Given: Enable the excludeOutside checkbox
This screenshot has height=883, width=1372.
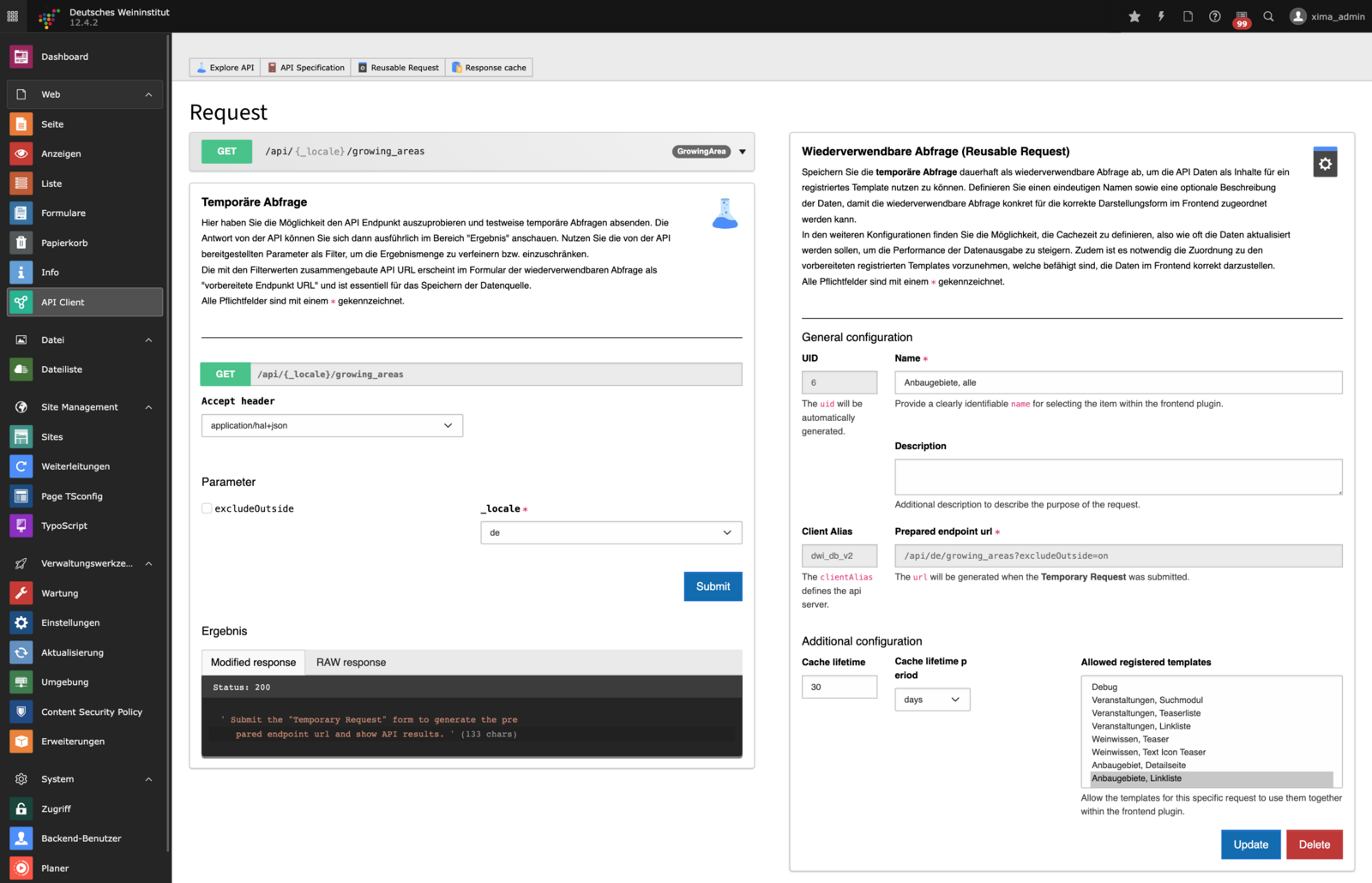Looking at the screenshot, I should coord(207,508).
